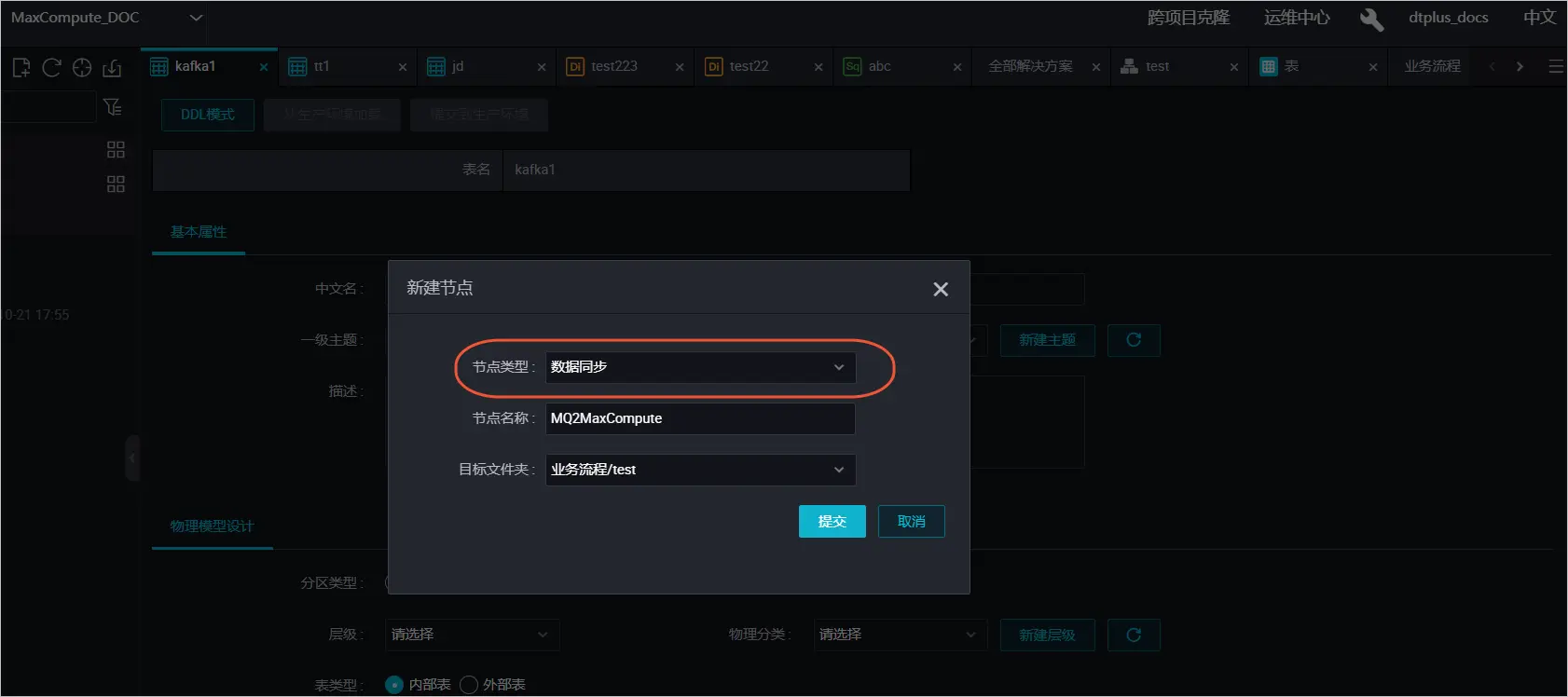
Task: Click the dtplus_docs user name
Action: pyautogui.click(x=1448, y=18)
